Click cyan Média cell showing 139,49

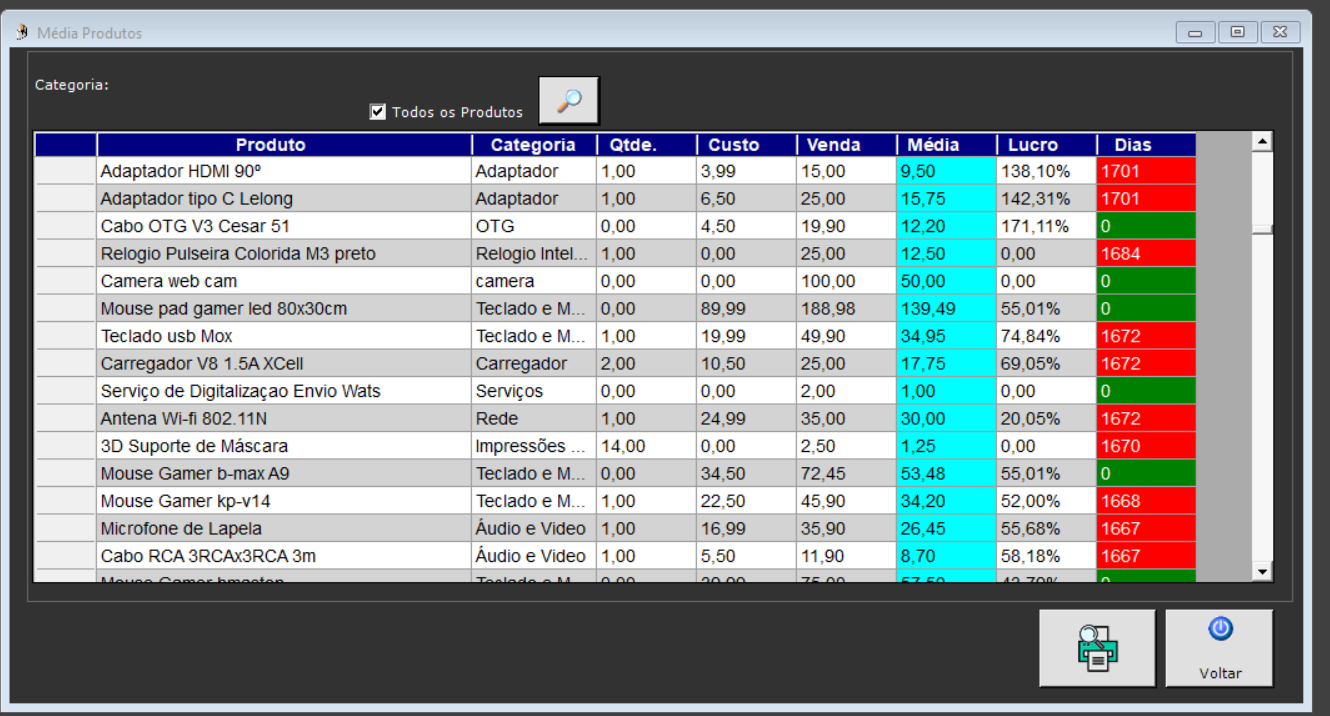coord(945,309)
